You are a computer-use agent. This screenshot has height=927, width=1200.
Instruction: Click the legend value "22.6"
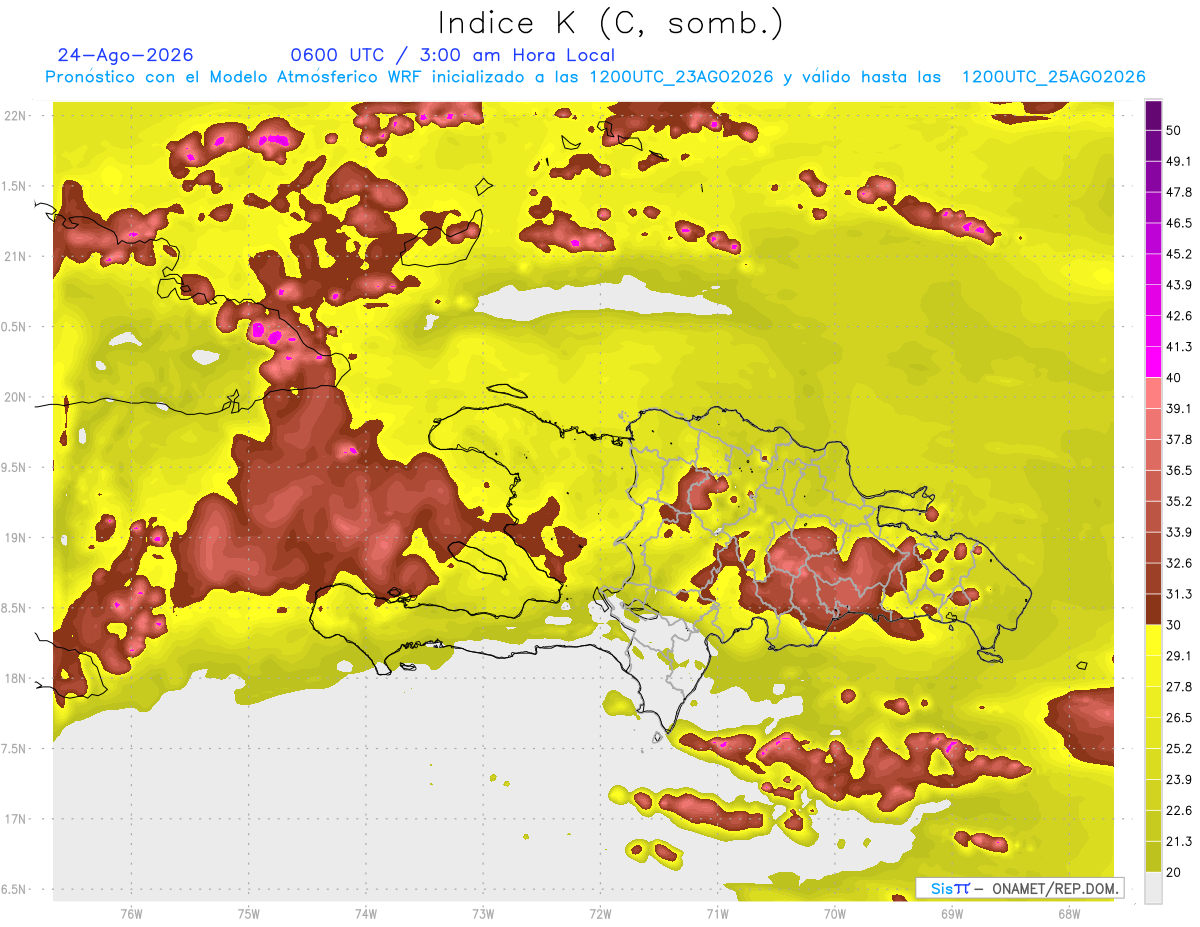coord(1178,811)
